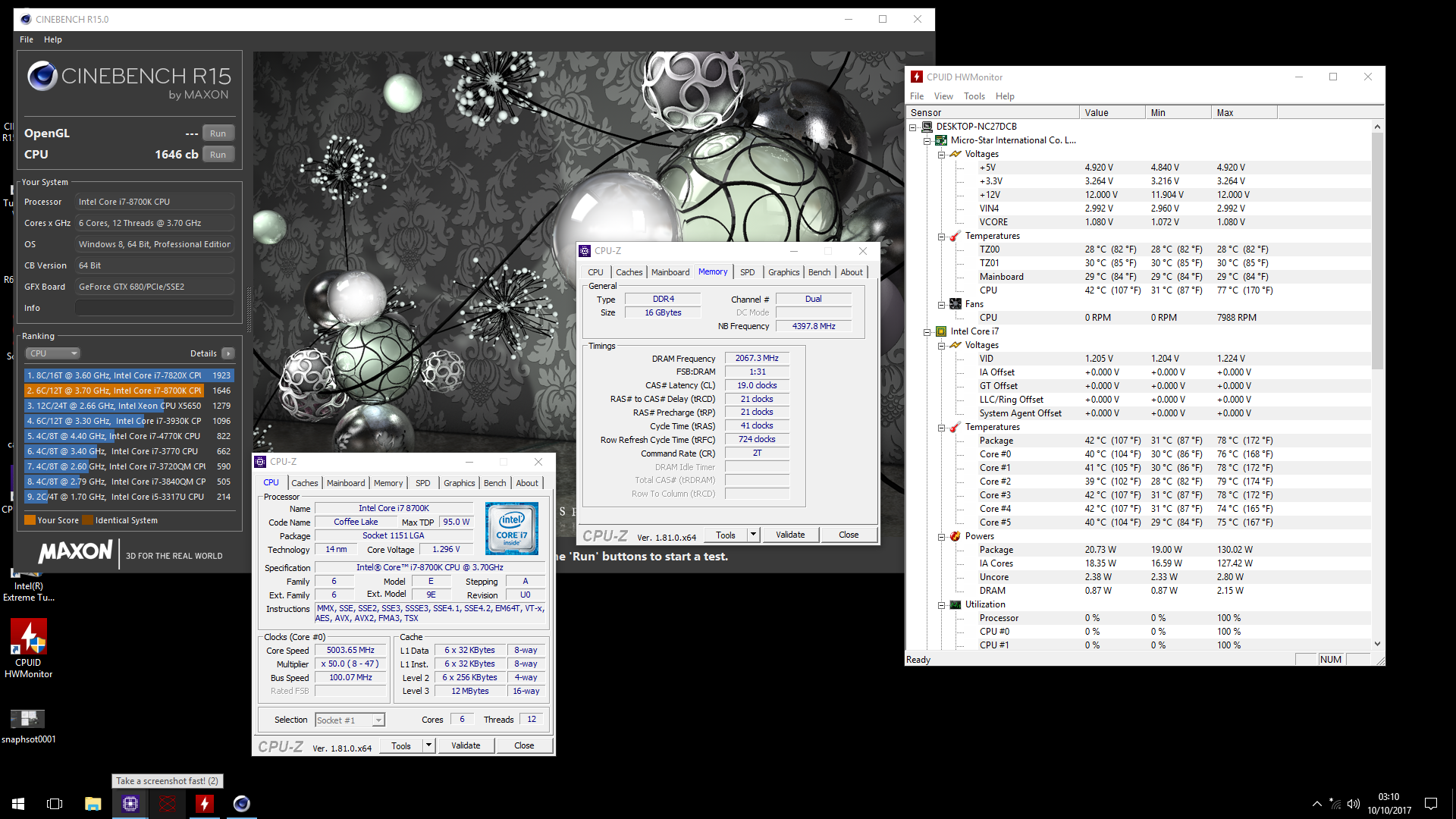
Task: Open CPUID HWMonitor desktop shortcut
Action: 28,648
